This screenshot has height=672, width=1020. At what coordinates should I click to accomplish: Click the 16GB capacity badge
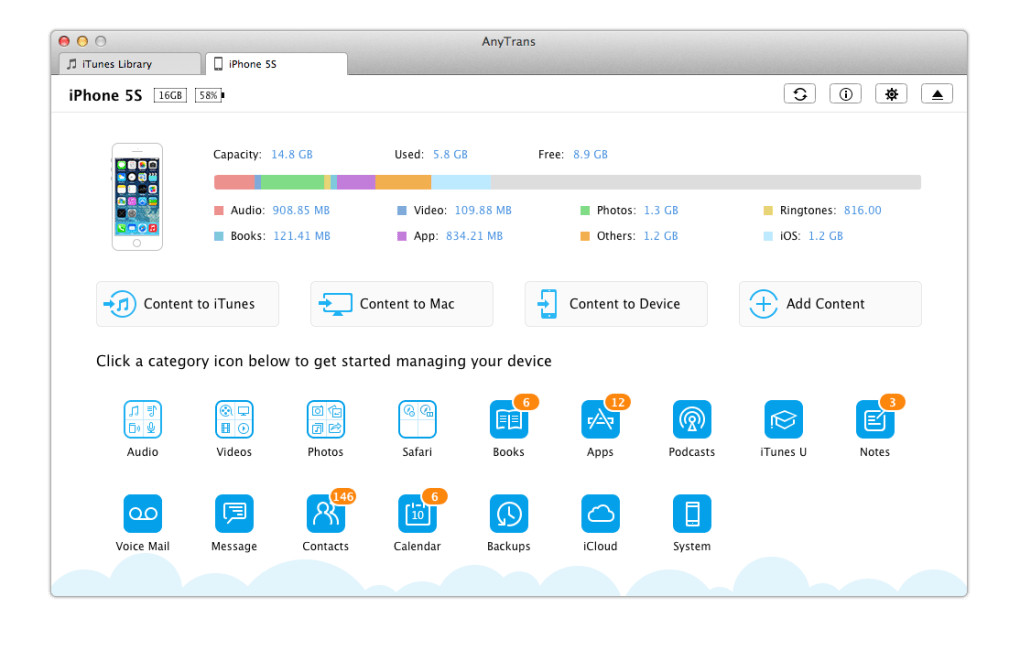tap(170, 96)
